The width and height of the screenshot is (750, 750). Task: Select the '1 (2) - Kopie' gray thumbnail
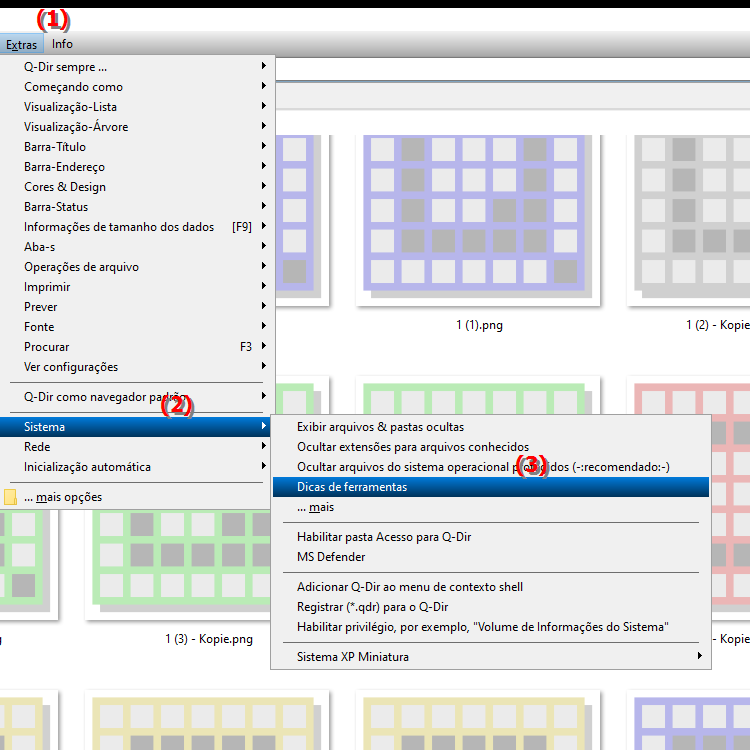[x=689, y=220]
